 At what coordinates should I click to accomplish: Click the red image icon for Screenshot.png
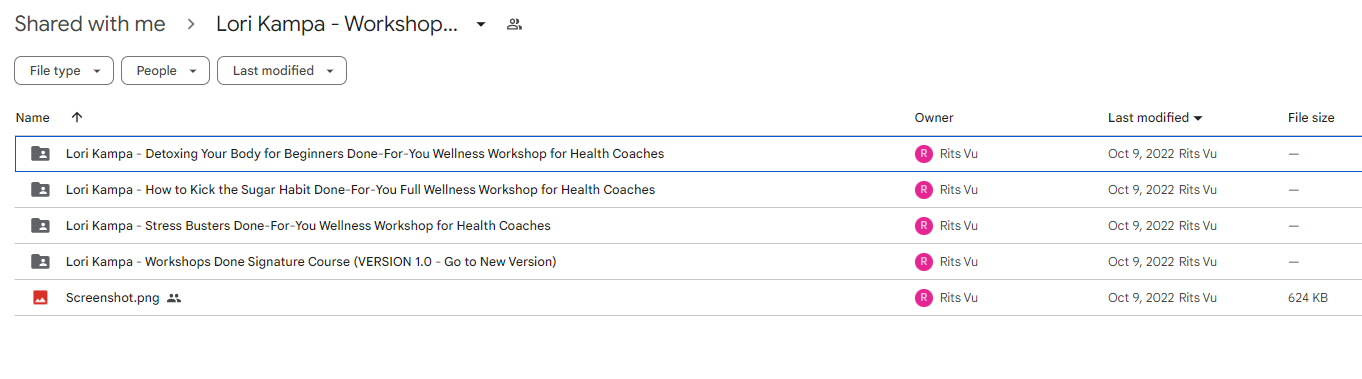point(40,298)
